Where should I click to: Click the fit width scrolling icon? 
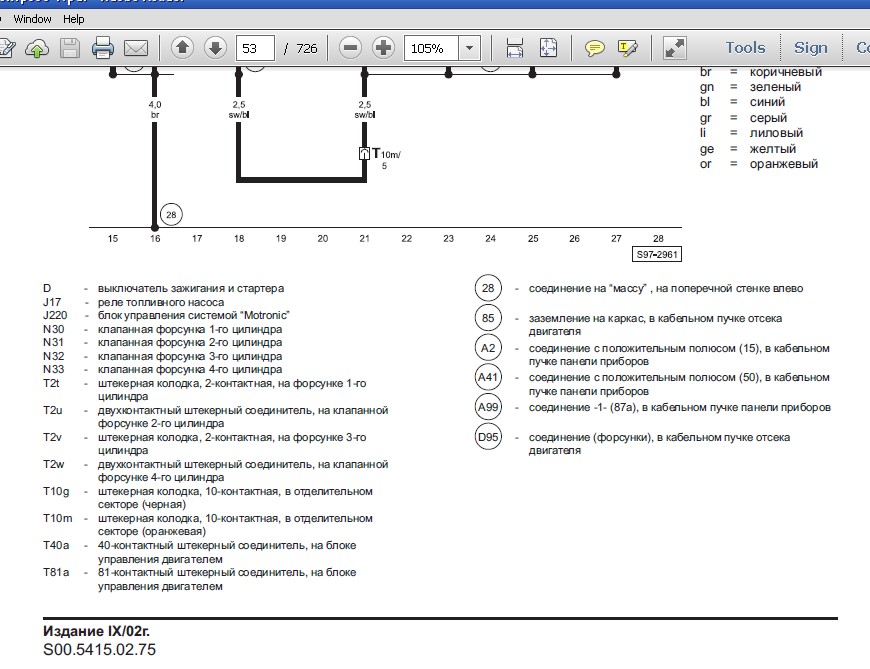click(515, 48)
